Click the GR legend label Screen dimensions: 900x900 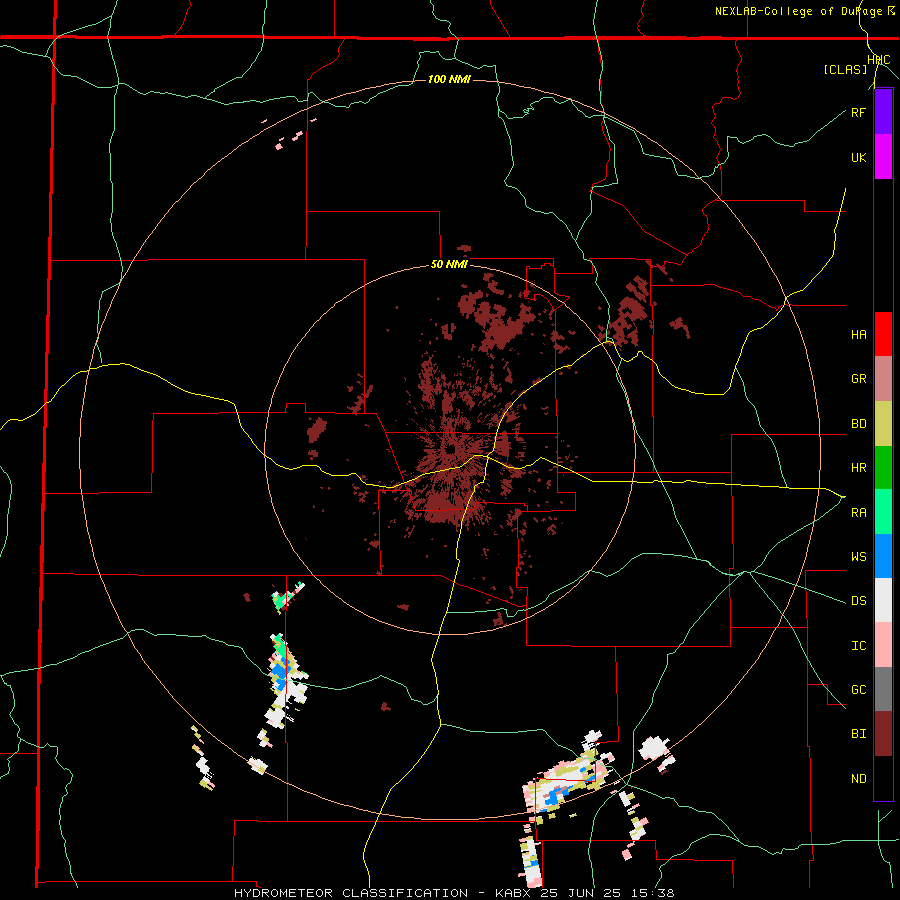tap(859, 379)
